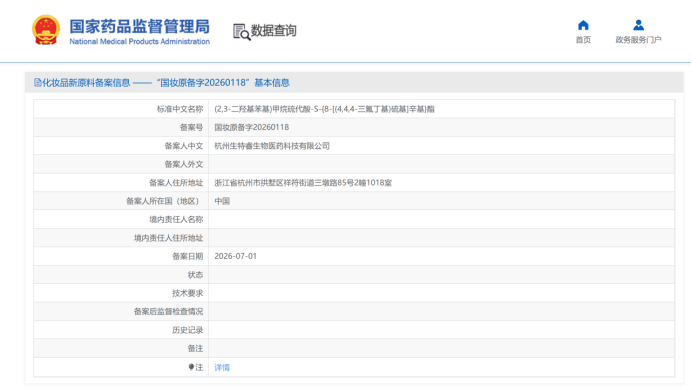The image size is (692, 387).
Task: Click the 政务服务门户 text link
Action: coord(638,40)
